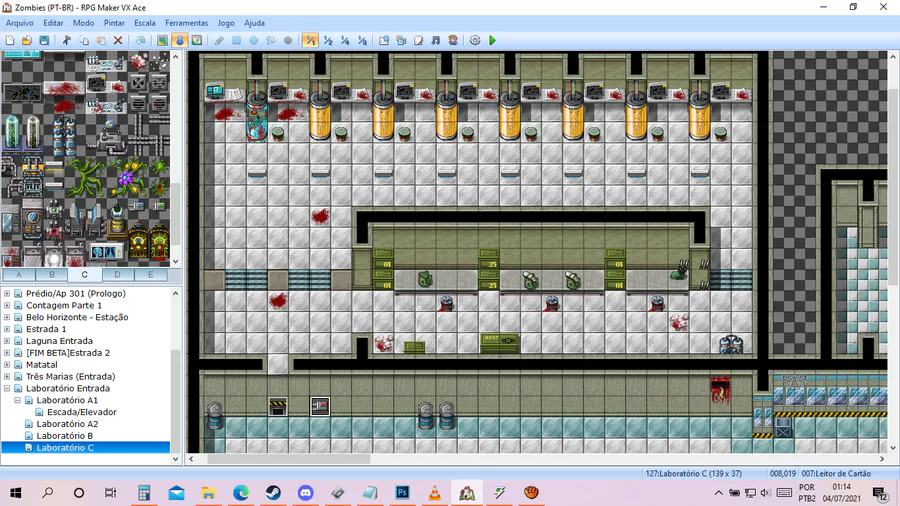Viewport: 900px width, 506px height.
Task: Switch to tileset tab D
Action: pyautogui.click(x=117, y=275)
